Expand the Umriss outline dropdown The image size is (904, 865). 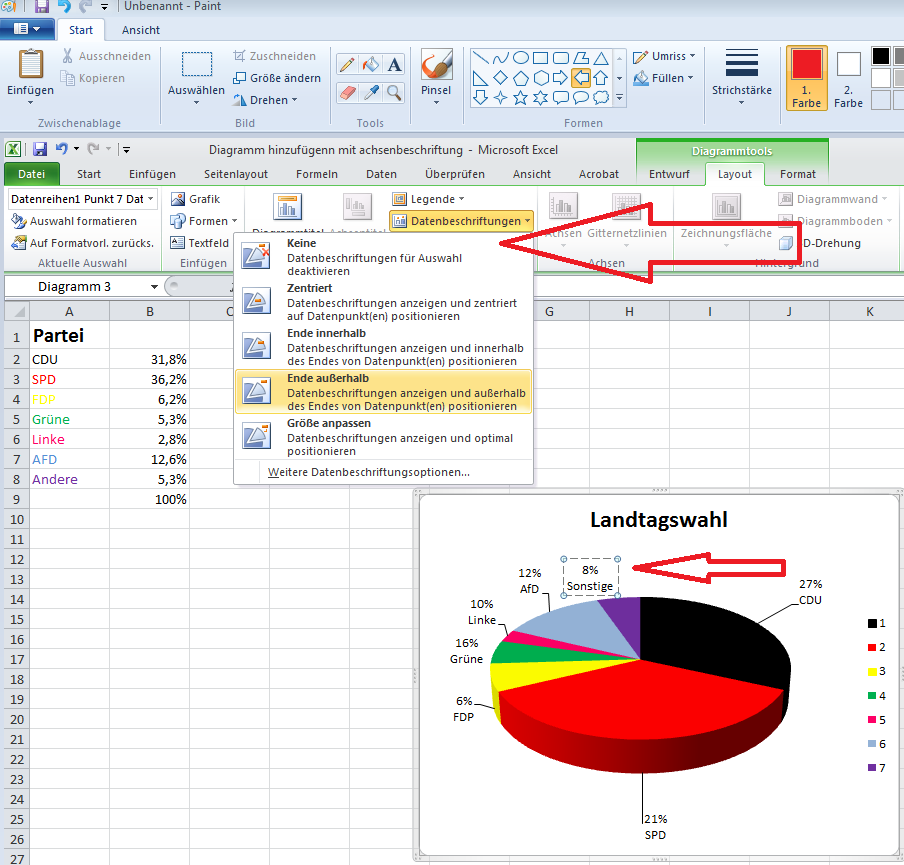(x=666, y=56)
